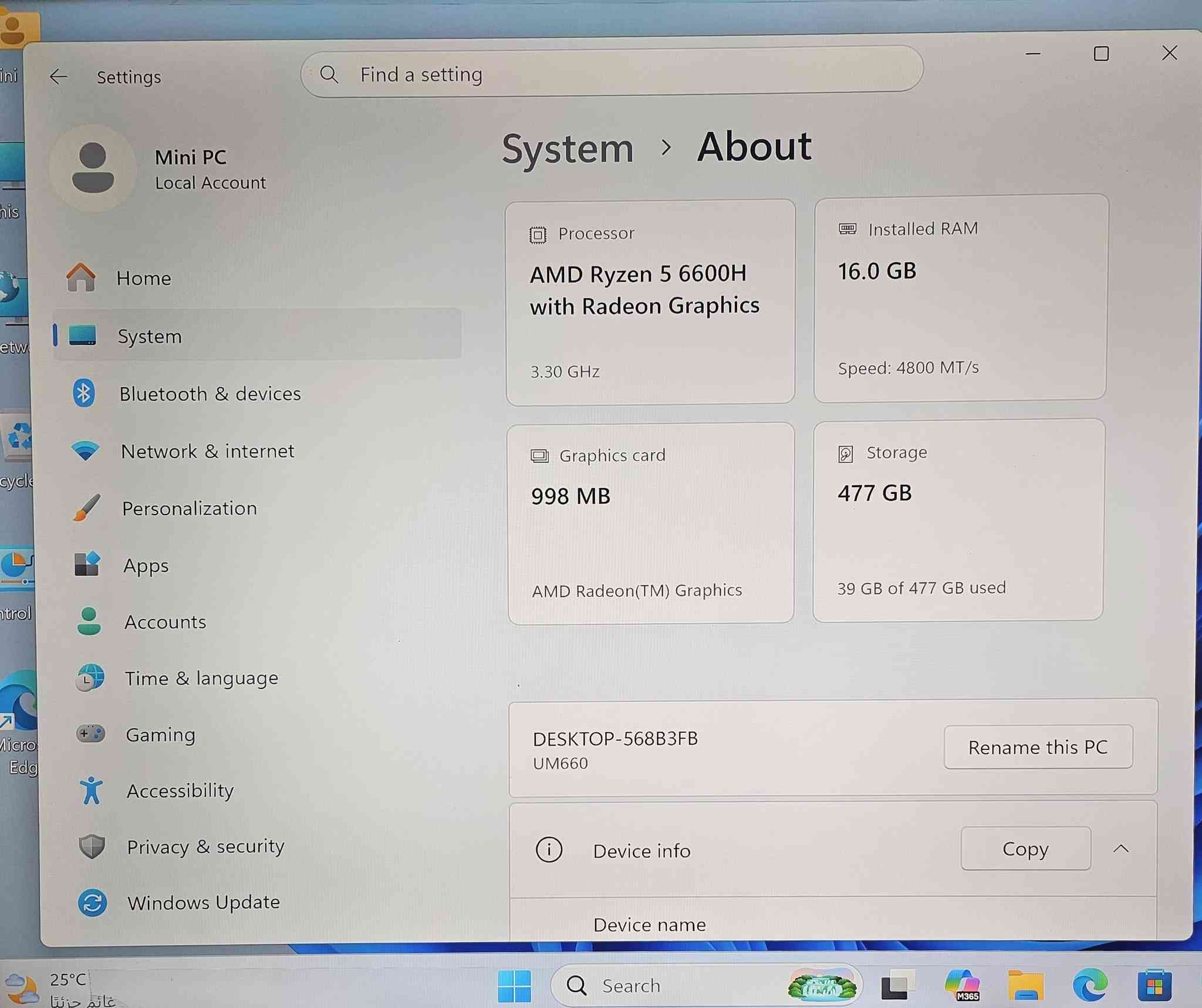Click the Installed RAM memory icon

click(x=848, y=229)
